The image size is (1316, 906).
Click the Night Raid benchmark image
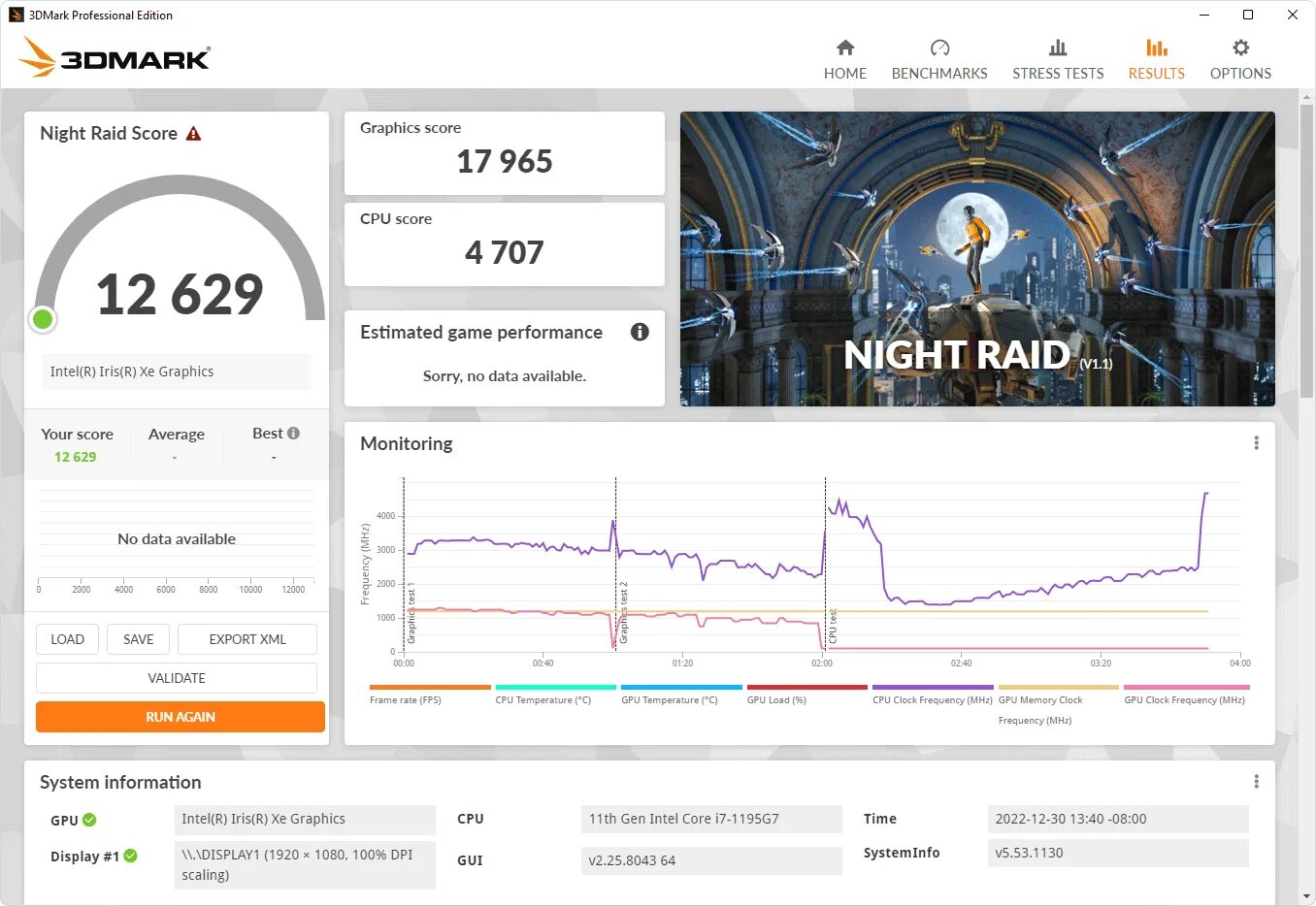(x=977, y=259)
